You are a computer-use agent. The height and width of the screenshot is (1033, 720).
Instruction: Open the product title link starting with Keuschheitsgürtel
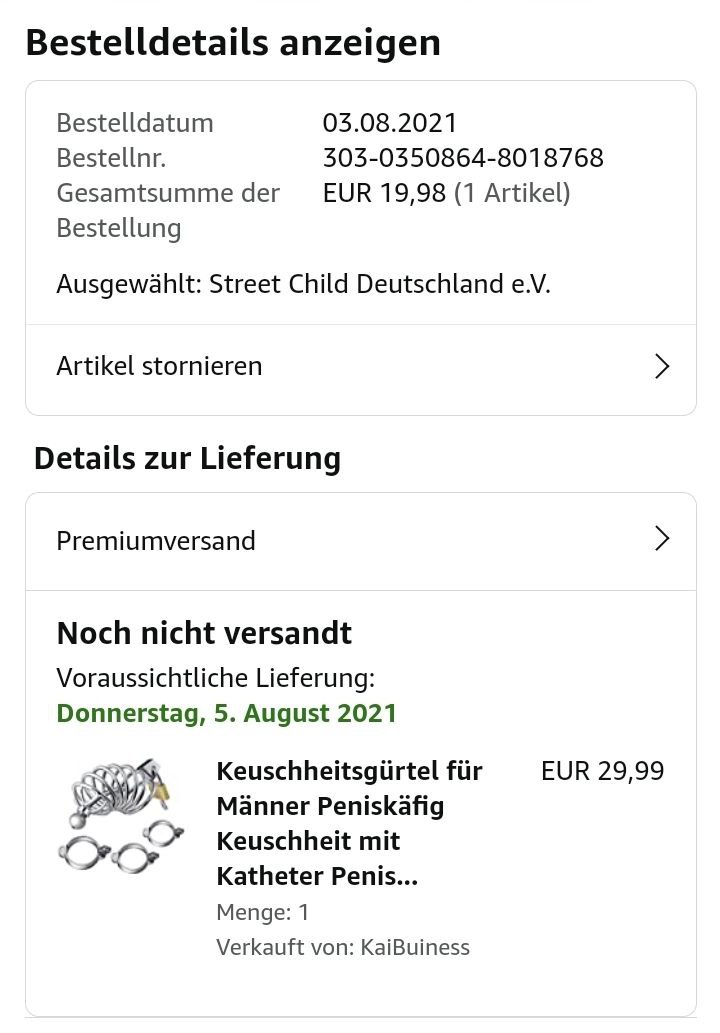pyautogui.click(x=349, y=823)
